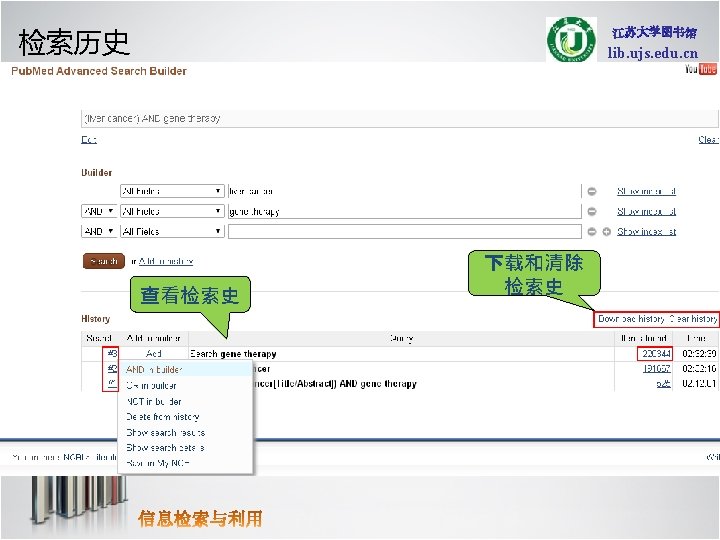The width and height of the screenshot is (720, 540).
Task: Choose NOT in builder menu entry
Action: [154, 401]
